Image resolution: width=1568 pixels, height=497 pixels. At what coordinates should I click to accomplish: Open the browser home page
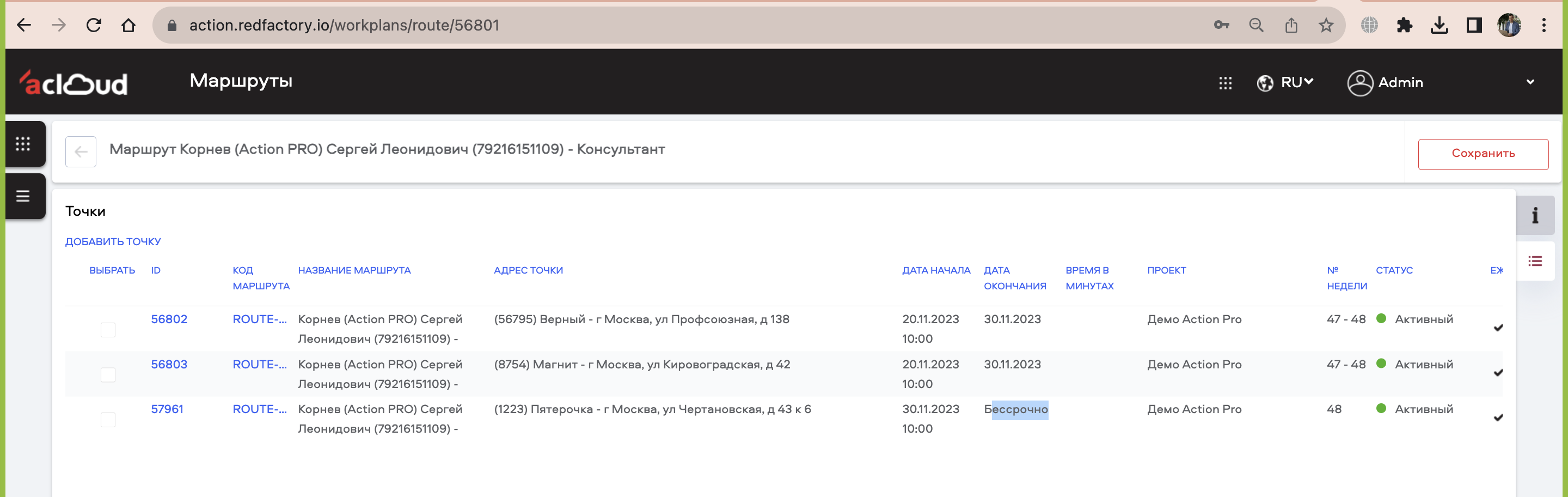pos(128,25)
